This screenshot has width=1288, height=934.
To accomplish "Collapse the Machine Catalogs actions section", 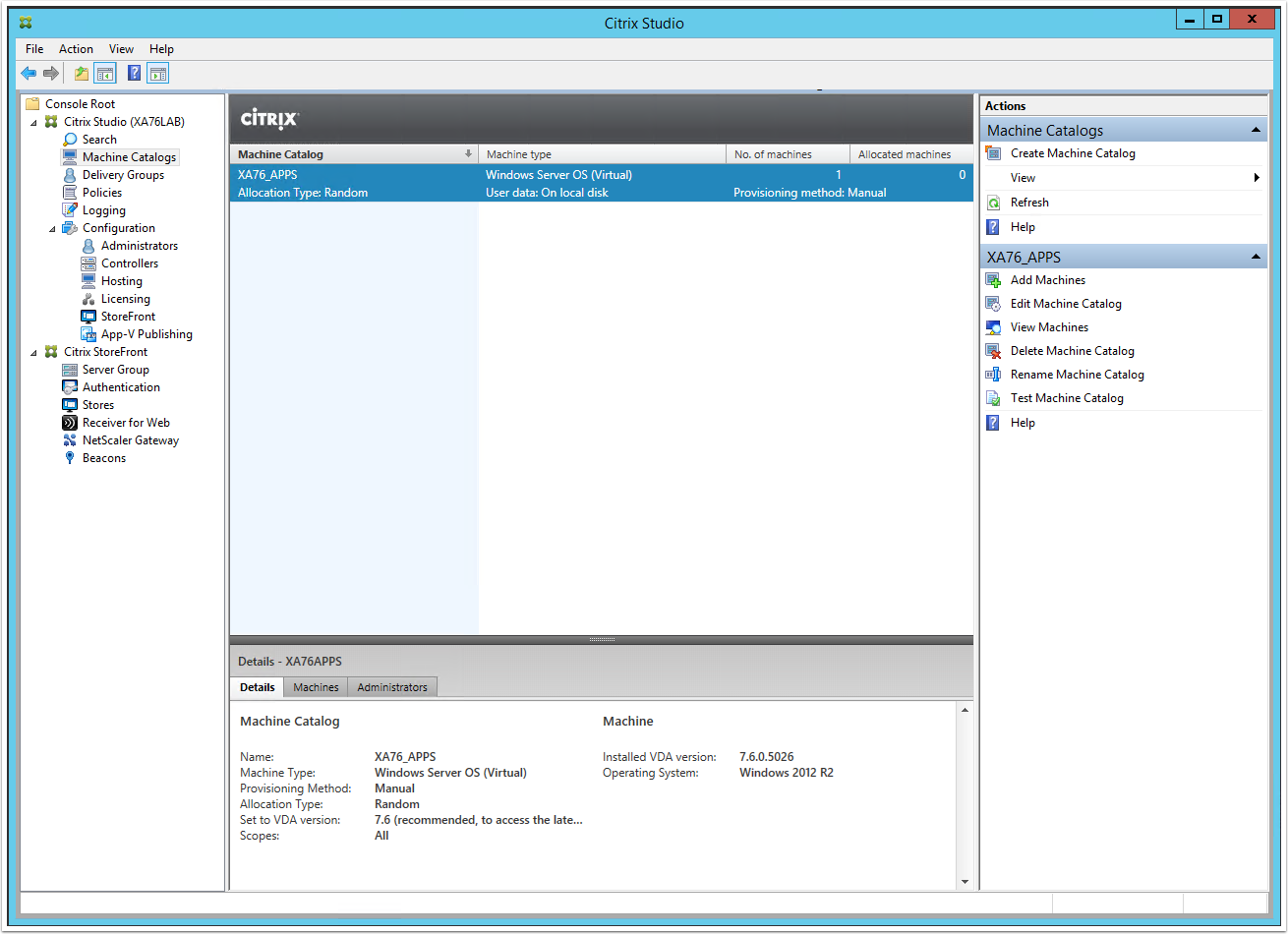I will (1256, 131).
